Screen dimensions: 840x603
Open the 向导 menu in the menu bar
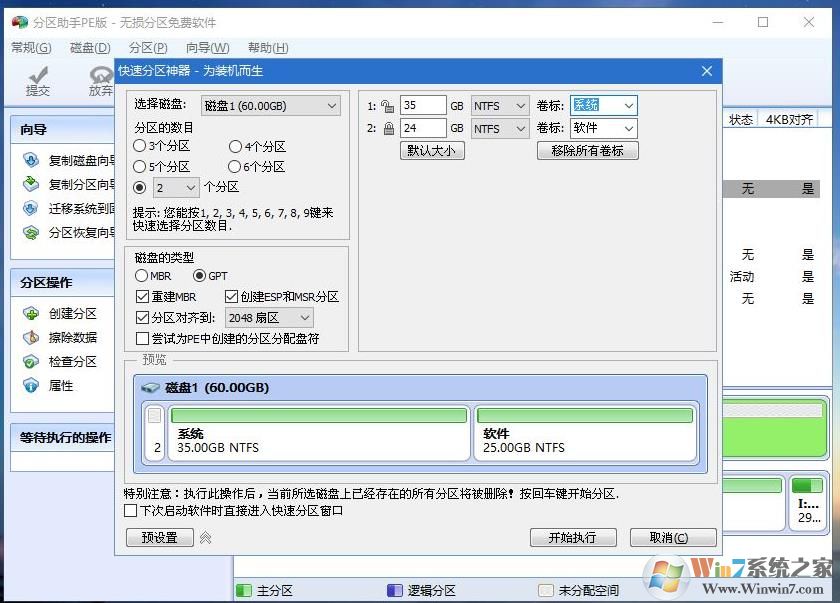pos(206,46)
